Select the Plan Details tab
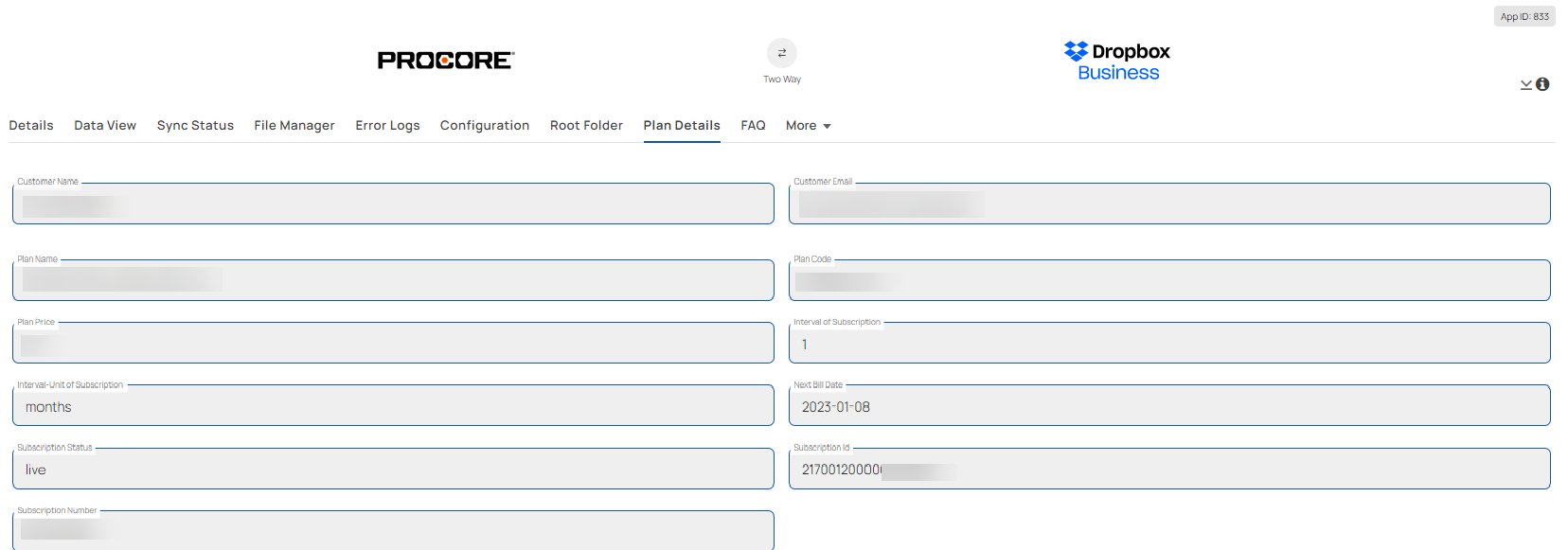The width and height of the screenshot is (1568, 550). coord(682,125)
